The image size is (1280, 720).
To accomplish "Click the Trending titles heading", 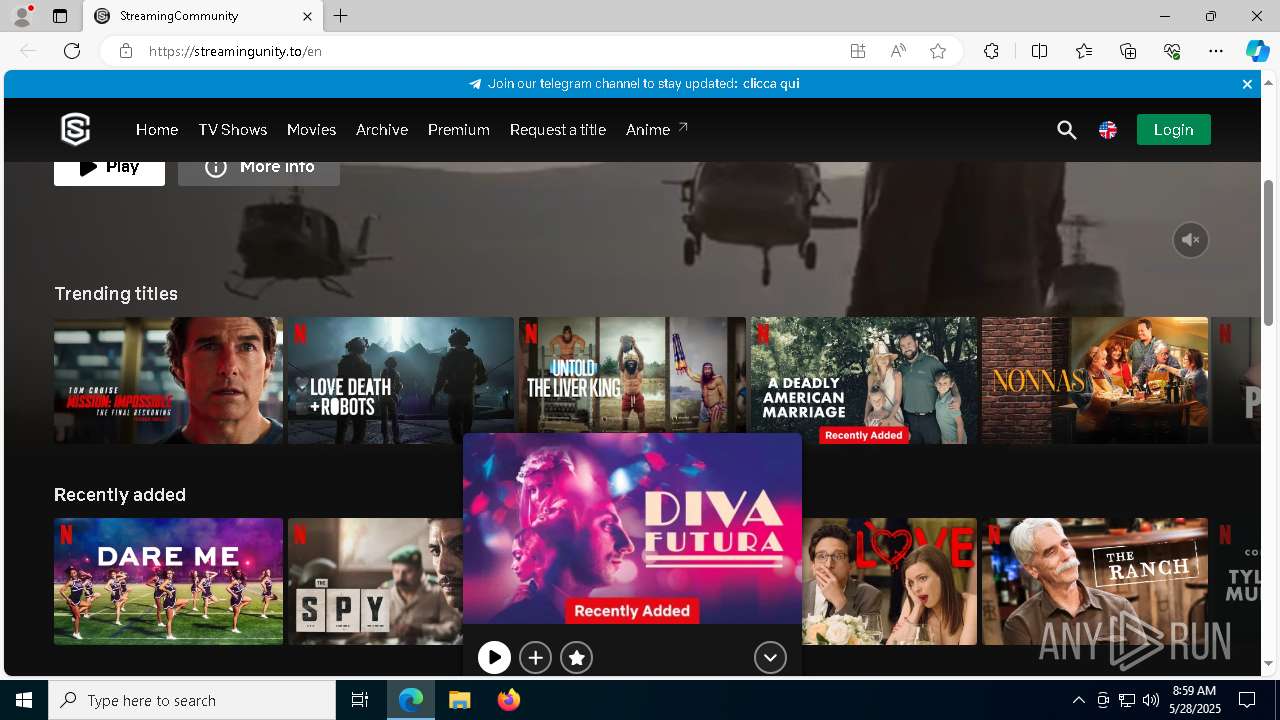I will coord(116,294).
